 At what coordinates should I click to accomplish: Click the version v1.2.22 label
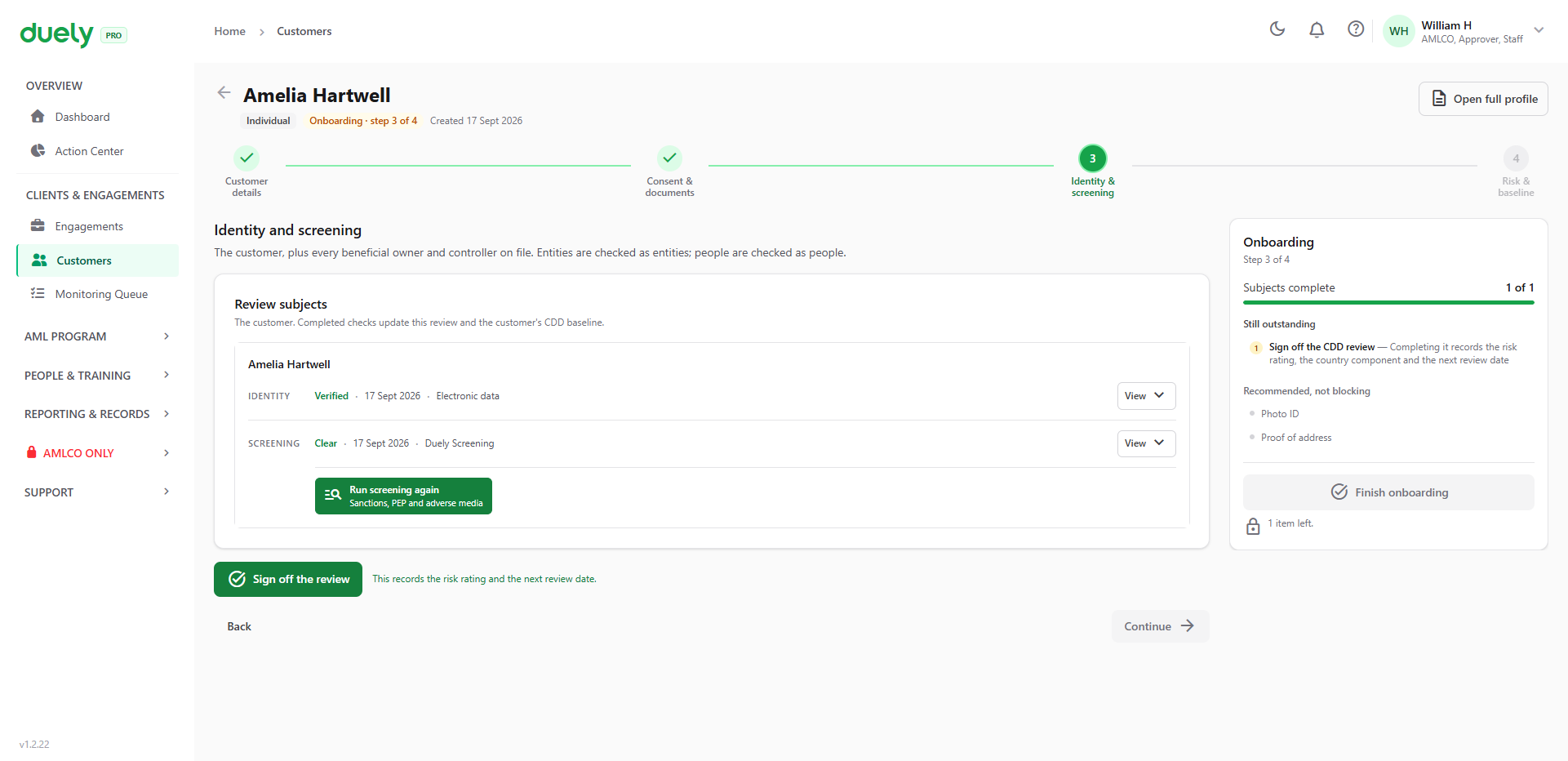(x=34, y=745)
